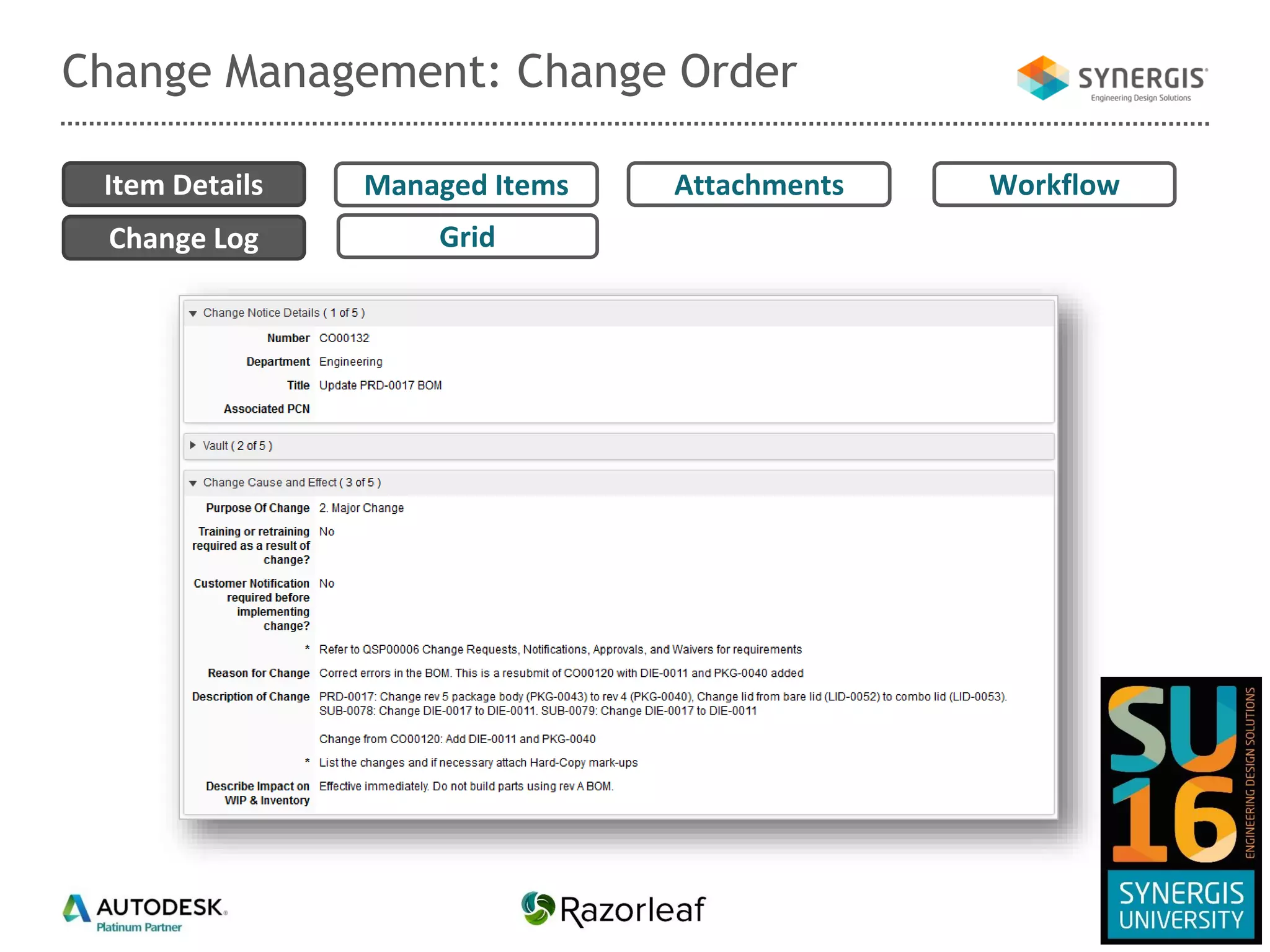Click the Razorleaf logo
1270x952 pixels.
(613, 909)
